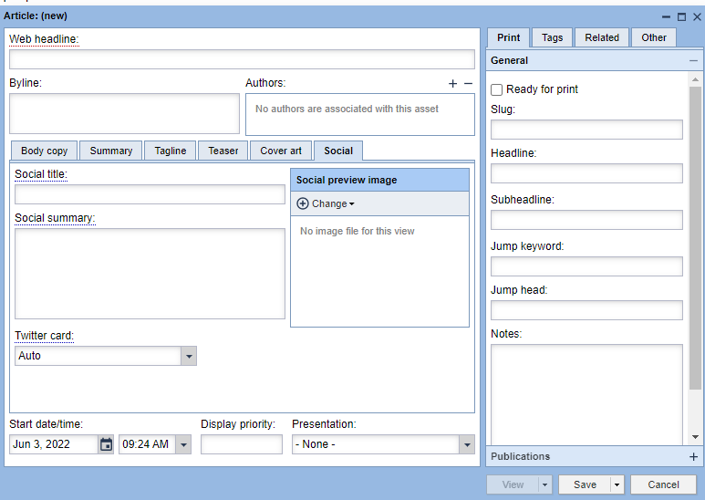The image size is (705, 500).
Task: Open the Tags tab
Action: [552, 38]
